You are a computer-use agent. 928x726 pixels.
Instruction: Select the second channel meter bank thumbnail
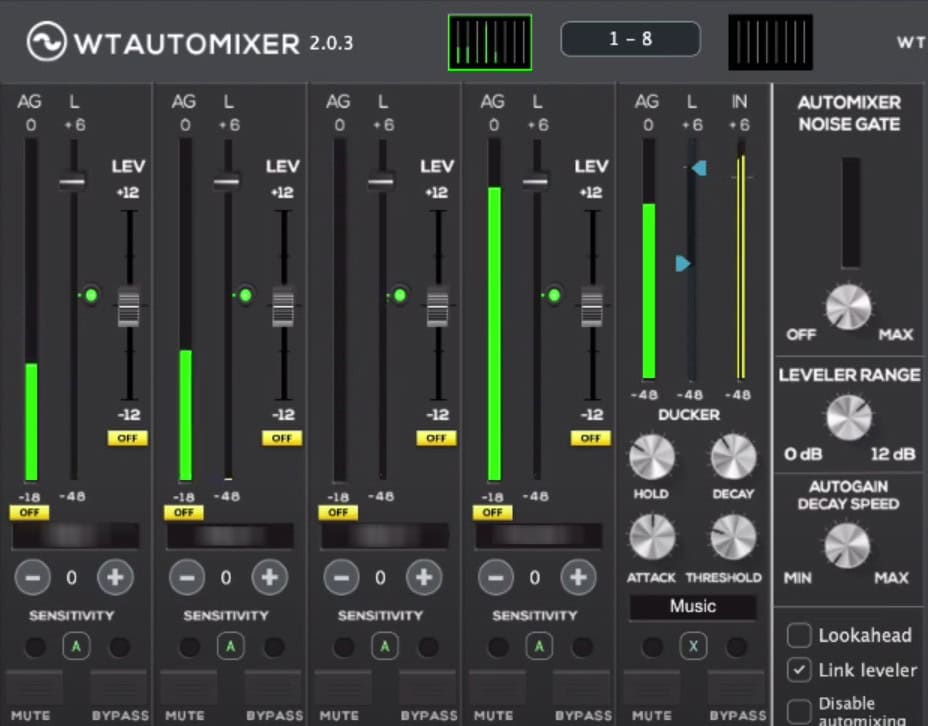click(x=769, y=42)
